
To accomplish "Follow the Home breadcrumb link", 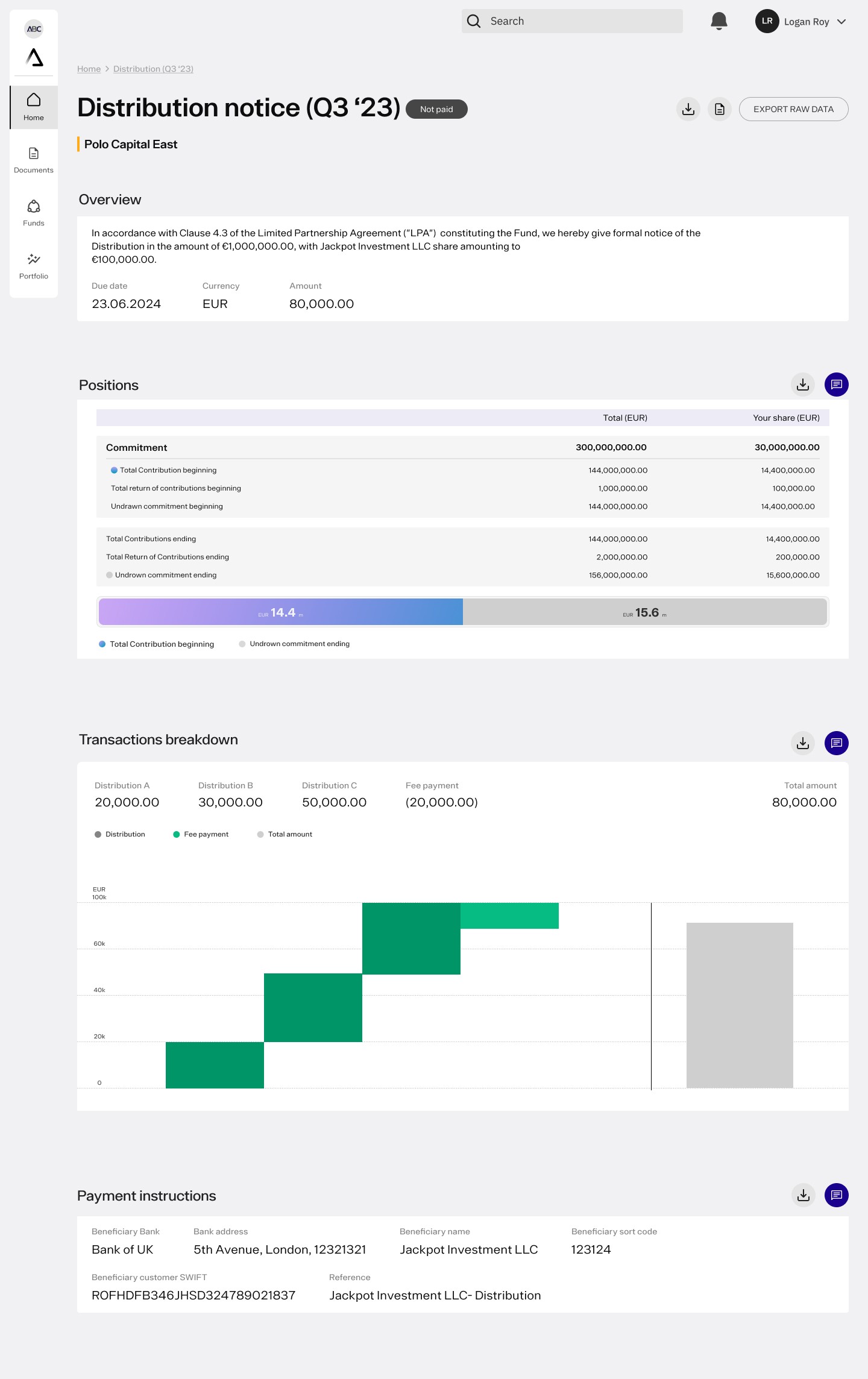I will pos(89,69).
